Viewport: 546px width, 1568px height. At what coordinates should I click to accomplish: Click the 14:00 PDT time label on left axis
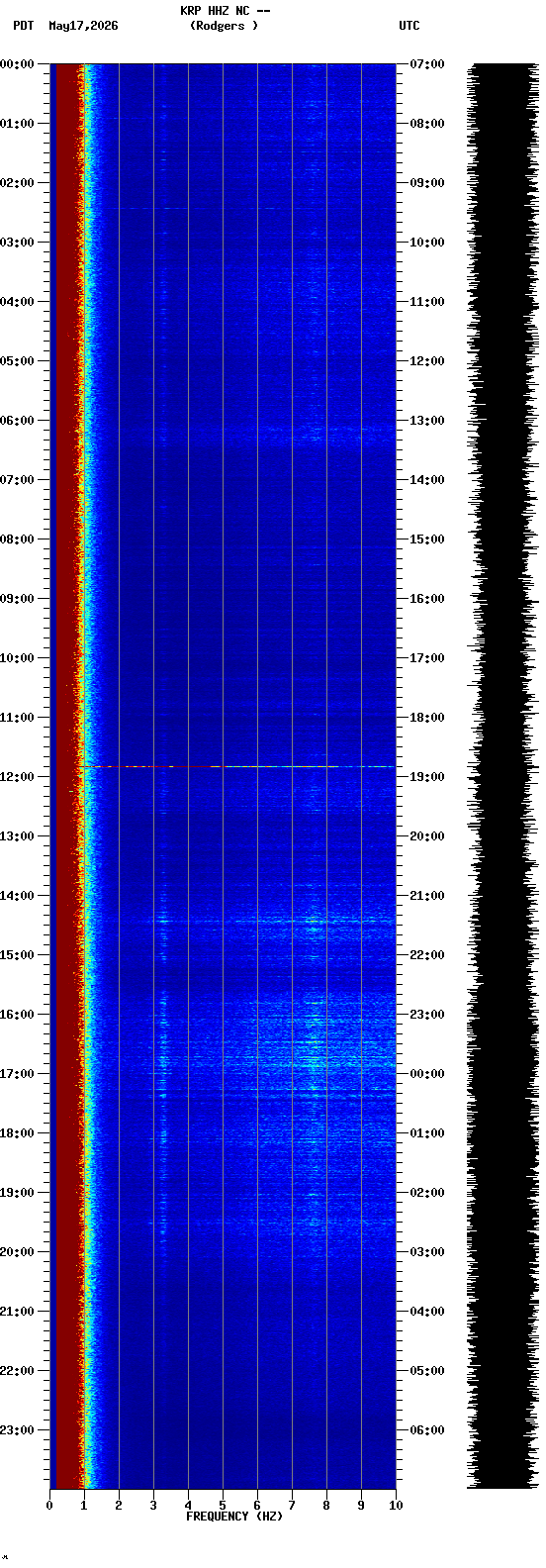point(17,896)
